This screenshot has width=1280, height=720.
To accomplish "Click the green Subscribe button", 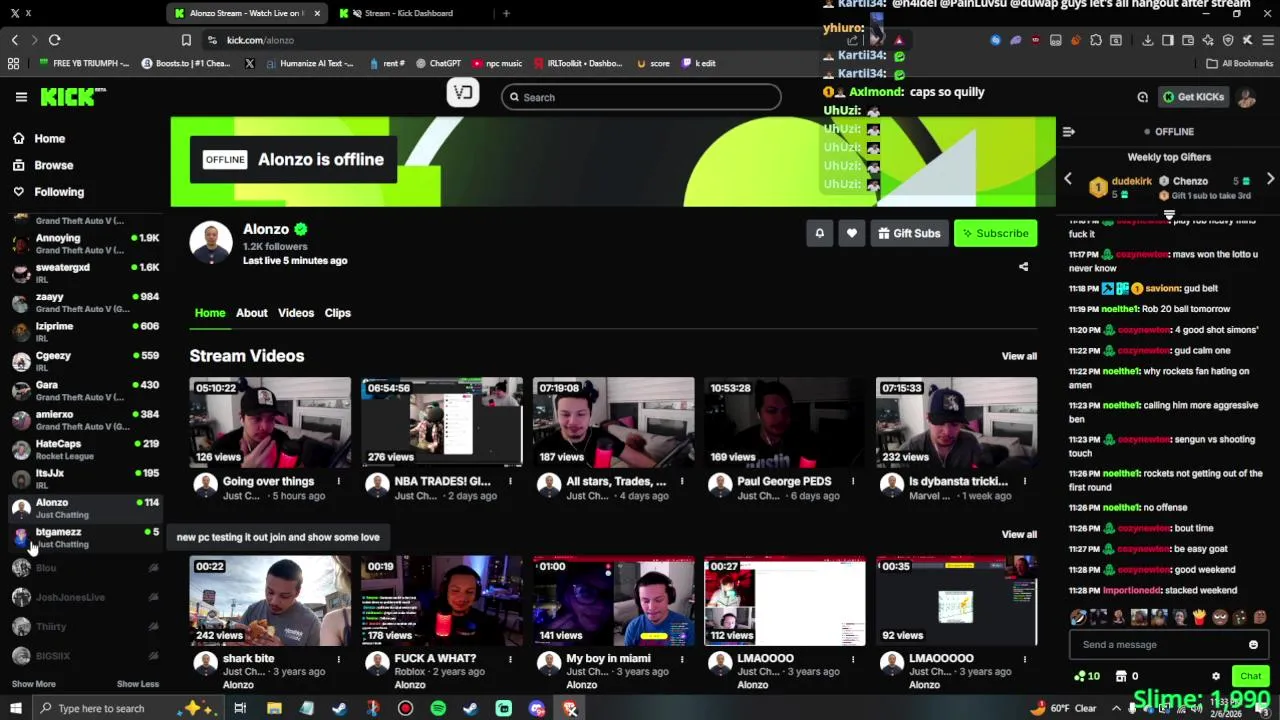I will (x=995, y=233).
